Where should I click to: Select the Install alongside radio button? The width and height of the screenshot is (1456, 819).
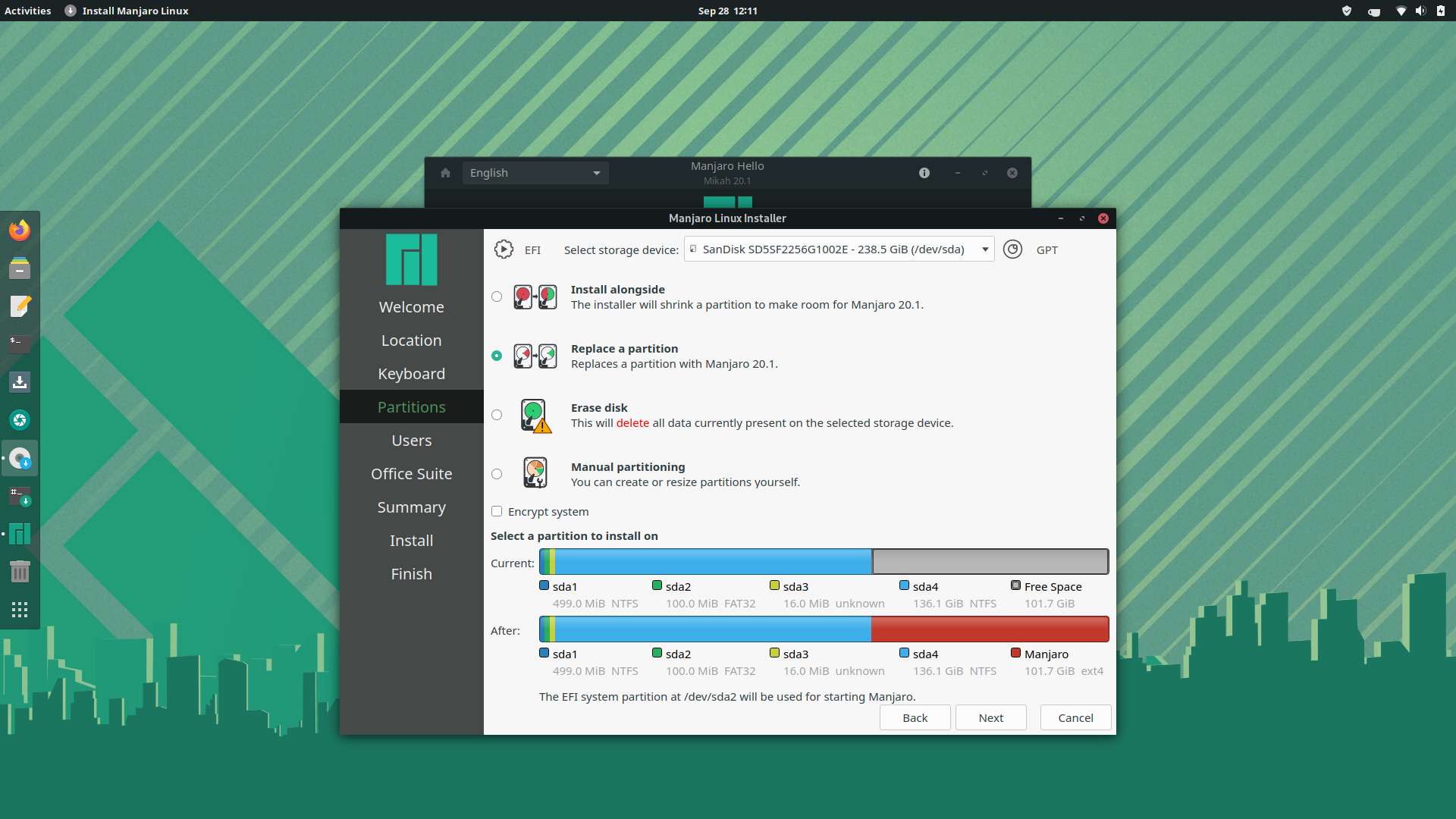click(497, 297)
